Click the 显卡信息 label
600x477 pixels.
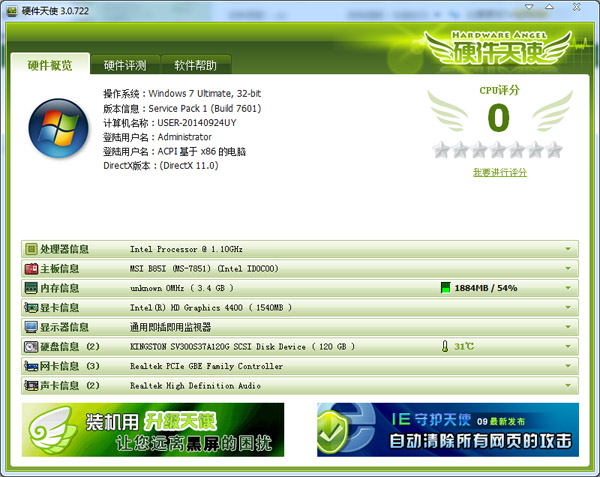coord(60,308)
